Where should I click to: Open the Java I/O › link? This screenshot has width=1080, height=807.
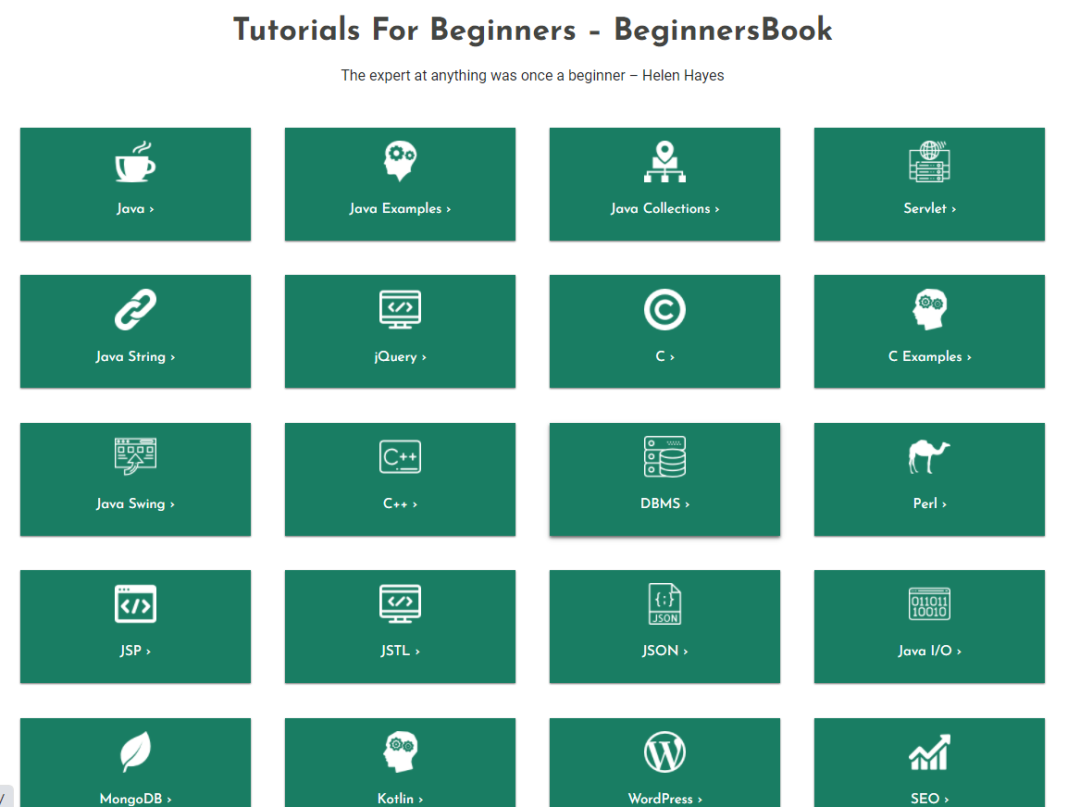pyautogui.click(x=929, y=651)
